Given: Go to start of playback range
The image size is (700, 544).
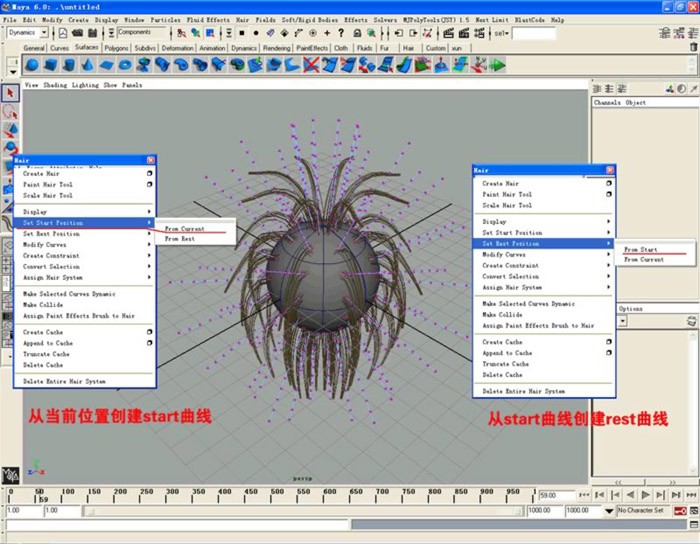Looking at the screenshot, I should pyautogui.click(x=584, y=495).
